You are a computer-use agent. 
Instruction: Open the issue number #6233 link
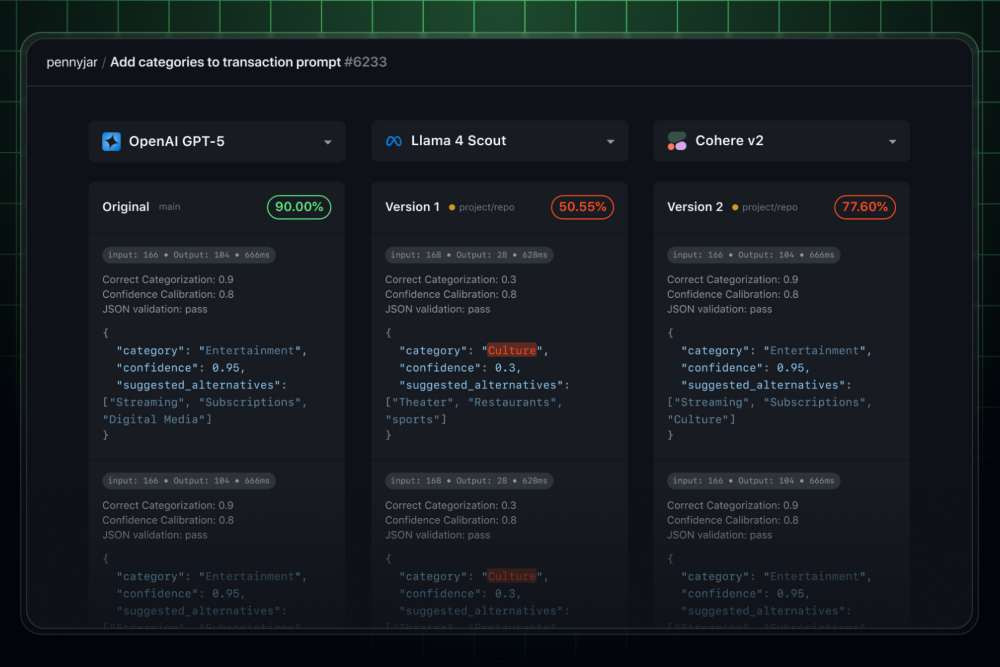tap(365, 62)
